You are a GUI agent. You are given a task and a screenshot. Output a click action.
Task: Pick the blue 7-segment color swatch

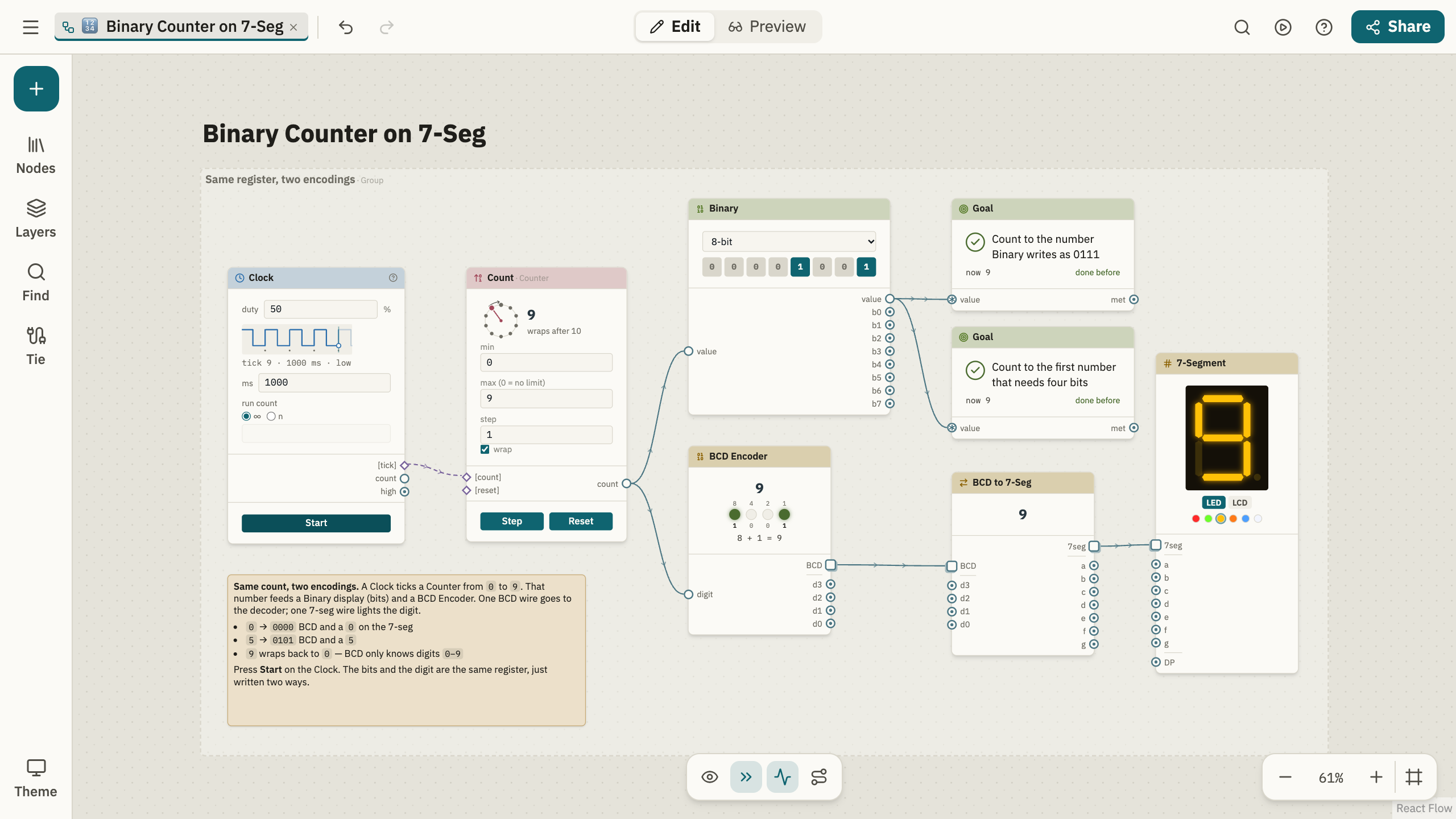(x=1246, y=519)
